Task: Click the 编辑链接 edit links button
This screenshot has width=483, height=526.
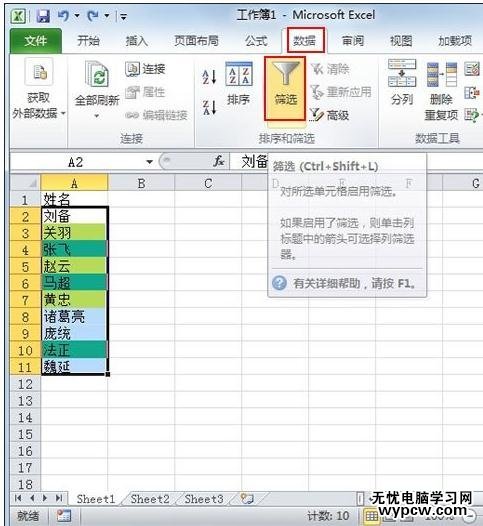Action: (x=156, y=115)
